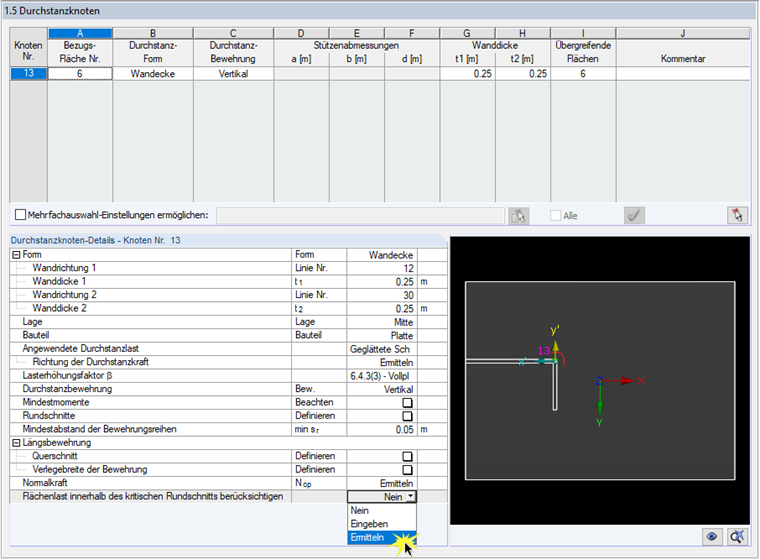Enable Mehrfachauswahl-Einstellungen ermöglichen checkbox
The image size is (760, 560).
tap(20, 215)
